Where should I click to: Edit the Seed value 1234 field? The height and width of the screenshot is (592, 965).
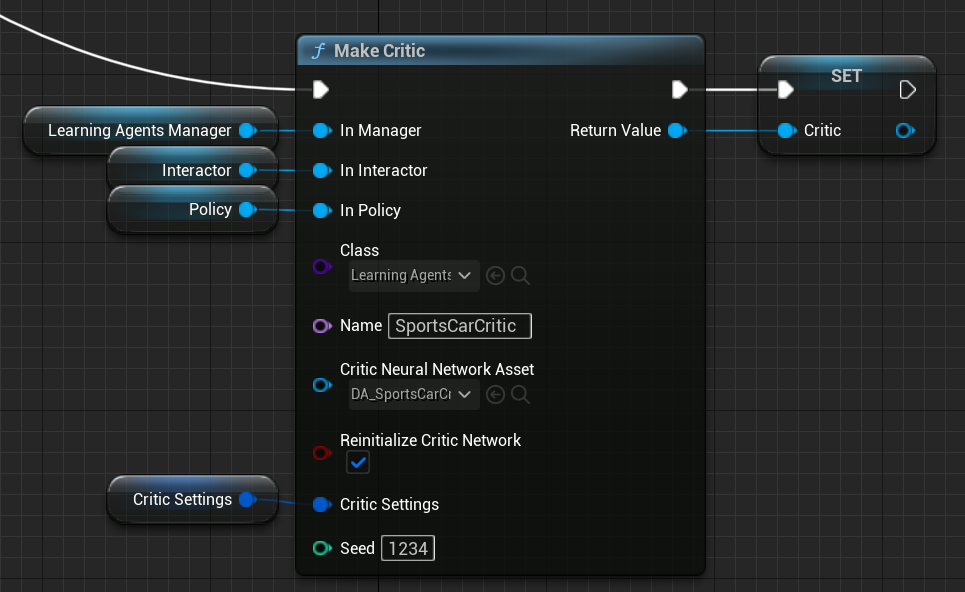[x=408, y=548]
